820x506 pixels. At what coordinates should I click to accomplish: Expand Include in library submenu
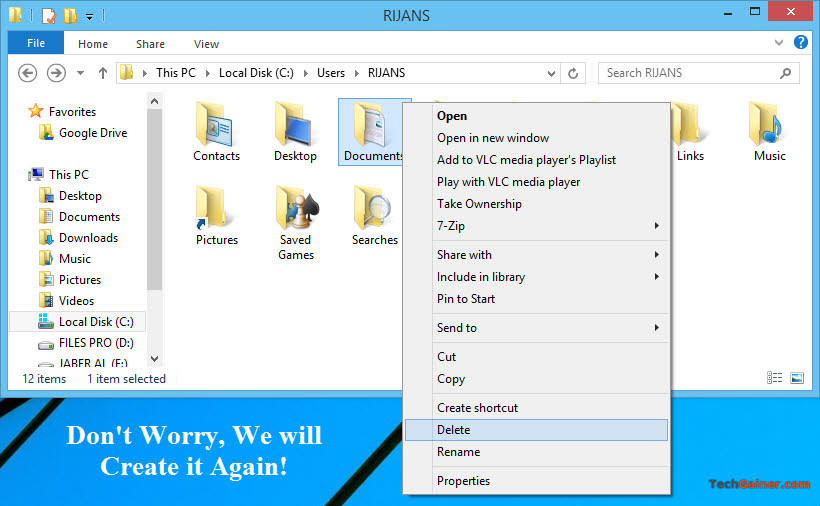click(656, 277)
